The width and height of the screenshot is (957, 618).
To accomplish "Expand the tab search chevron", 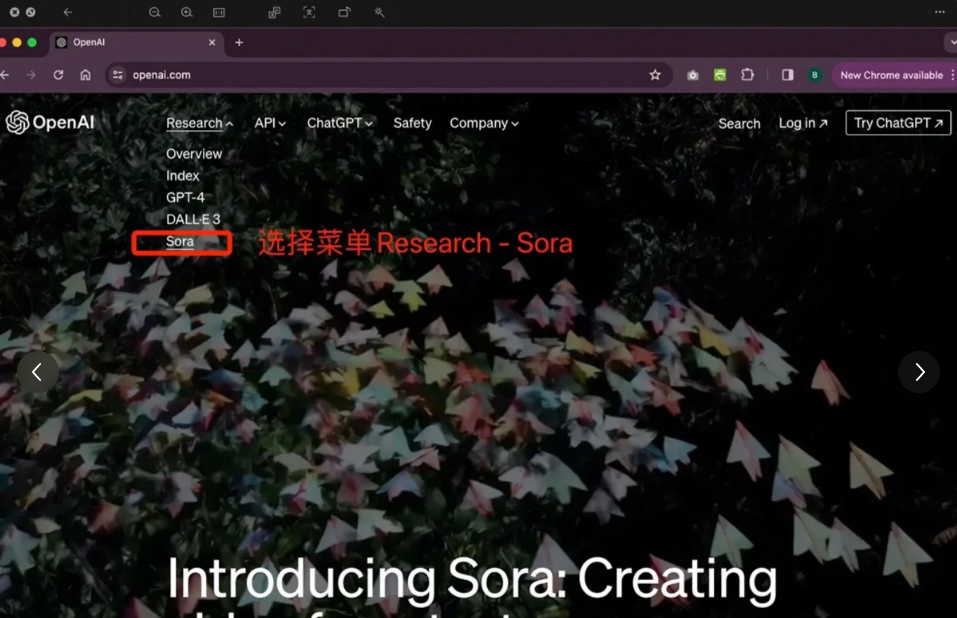I will 952,42.
